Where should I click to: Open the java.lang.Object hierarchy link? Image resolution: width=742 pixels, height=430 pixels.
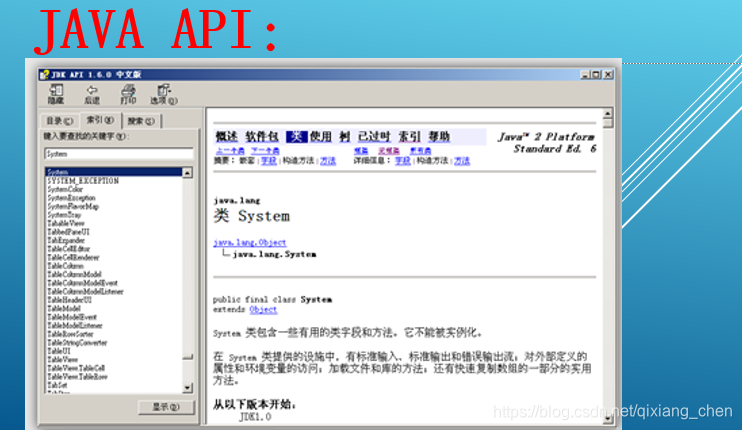click(249, 242)
